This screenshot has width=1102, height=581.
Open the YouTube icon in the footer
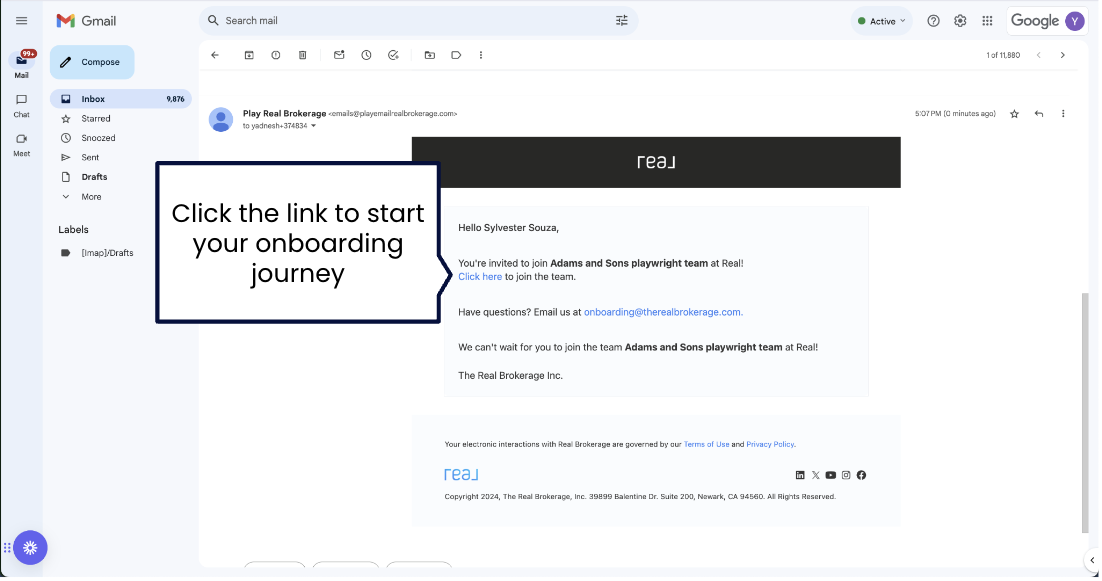[x=831, y=476]
